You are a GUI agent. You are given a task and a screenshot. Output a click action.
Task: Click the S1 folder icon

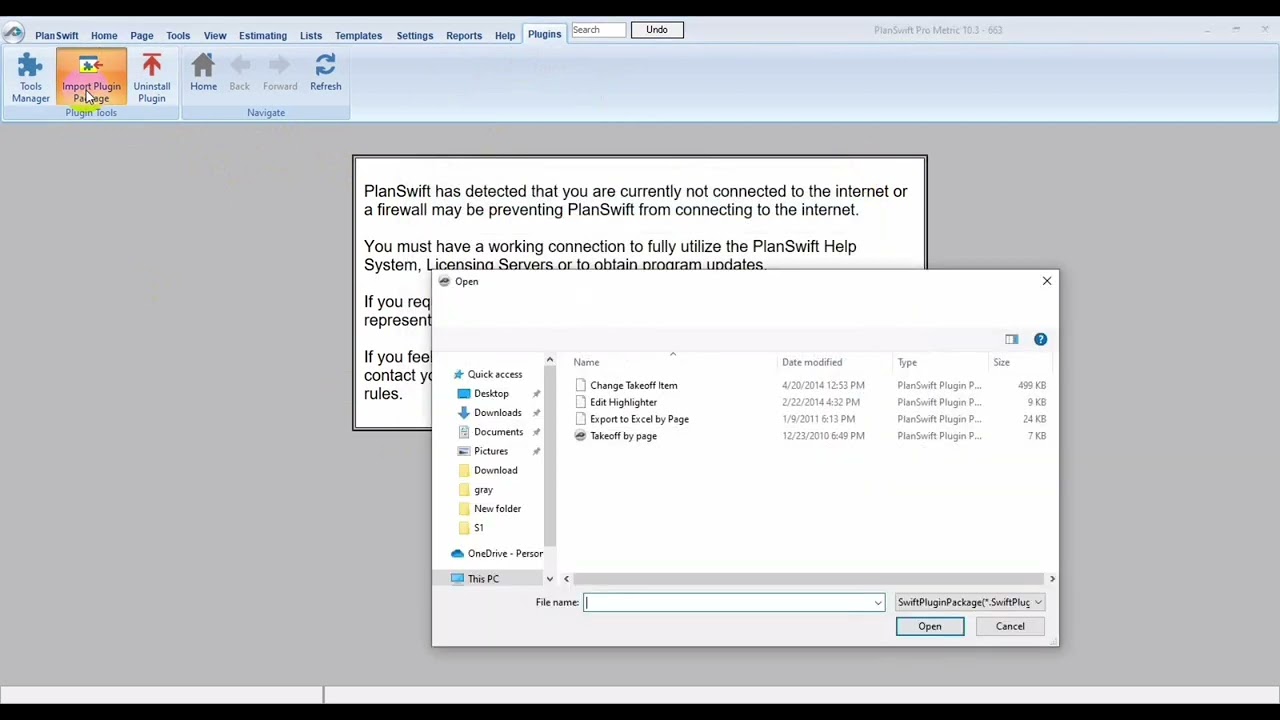(464, 528)
